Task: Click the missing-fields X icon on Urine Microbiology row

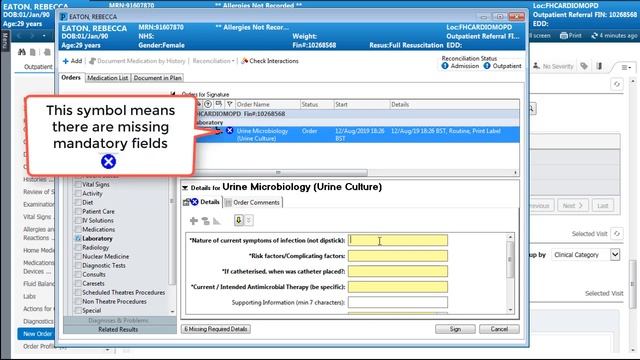Action: (x=229, y=131)
